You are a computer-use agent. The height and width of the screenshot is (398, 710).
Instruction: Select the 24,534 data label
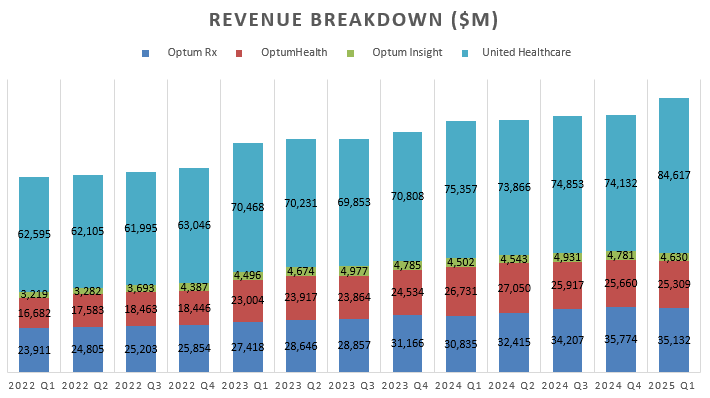pos(408,293)
